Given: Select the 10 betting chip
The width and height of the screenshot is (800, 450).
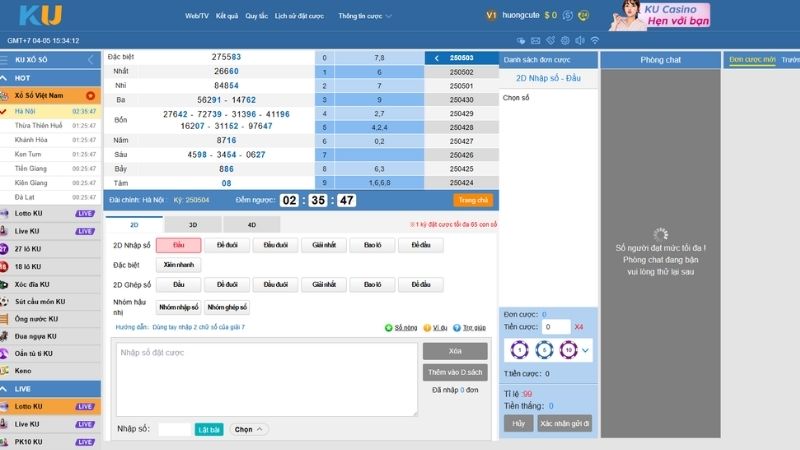Looking at the screenshot, I should pyautogui.click(x=567, y=350).
